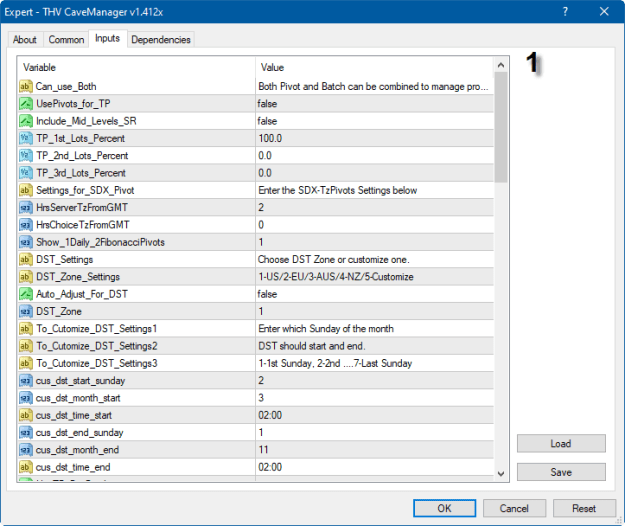Click the boolean icon beside Include_Mid_Levels_SR

click(26, 121)
